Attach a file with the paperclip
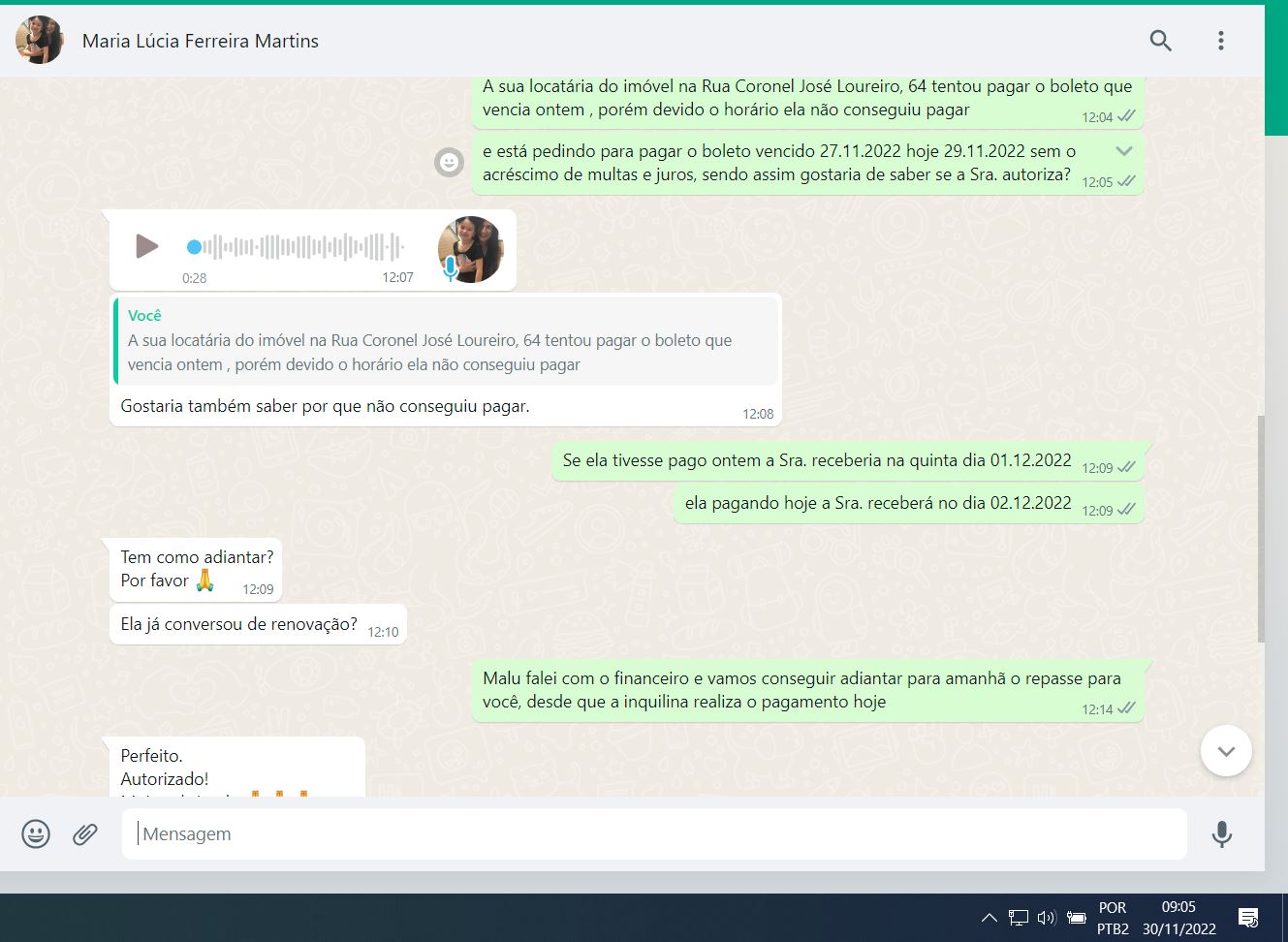The height and width of the screenshot is (942, 1288). tap(85, 833)
